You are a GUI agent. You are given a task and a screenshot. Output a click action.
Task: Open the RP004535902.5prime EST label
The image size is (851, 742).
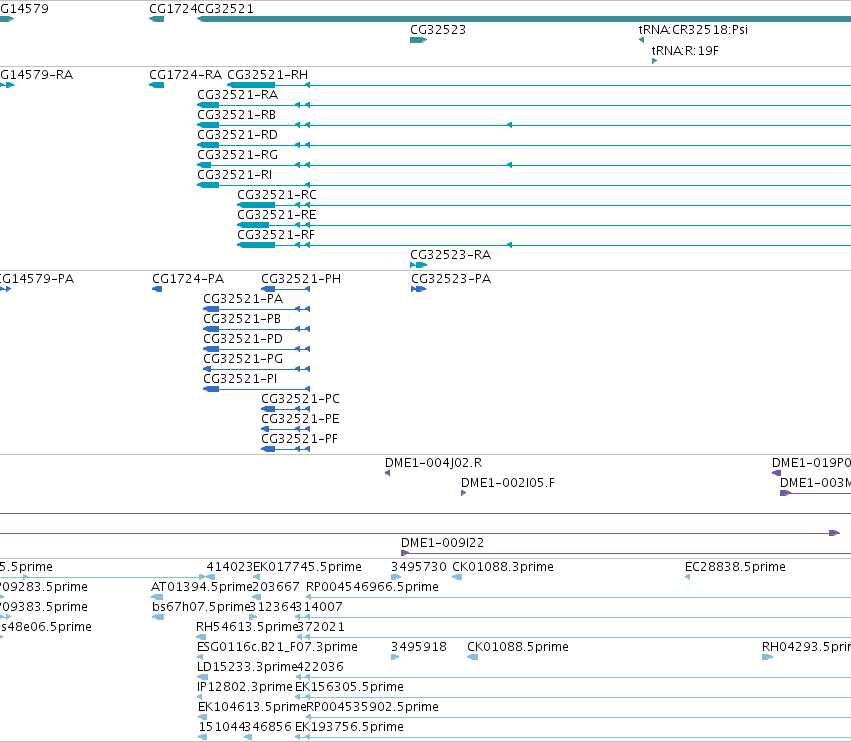pos(372,707)
